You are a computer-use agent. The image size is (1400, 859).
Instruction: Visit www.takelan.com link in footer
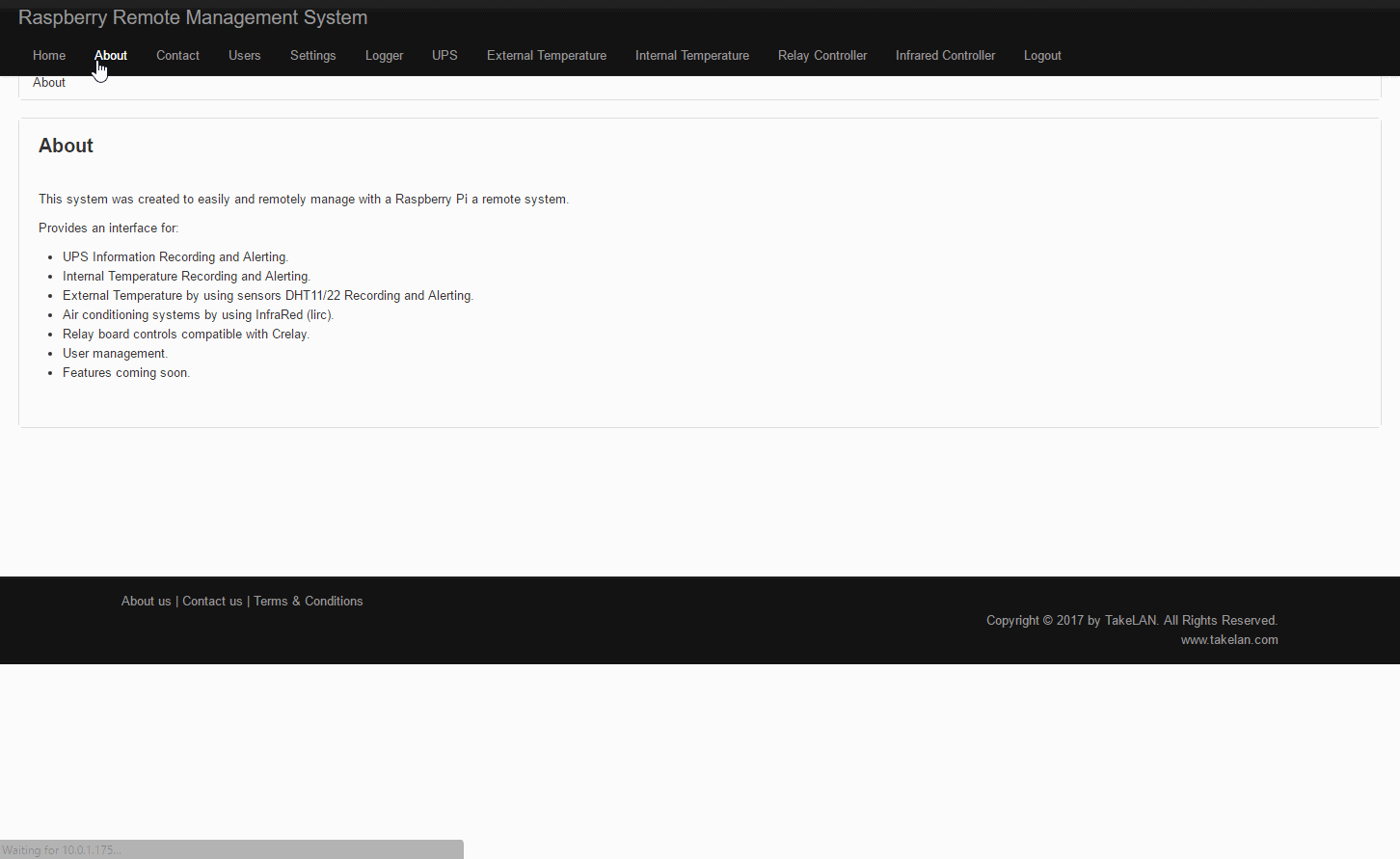[1229, 639]
